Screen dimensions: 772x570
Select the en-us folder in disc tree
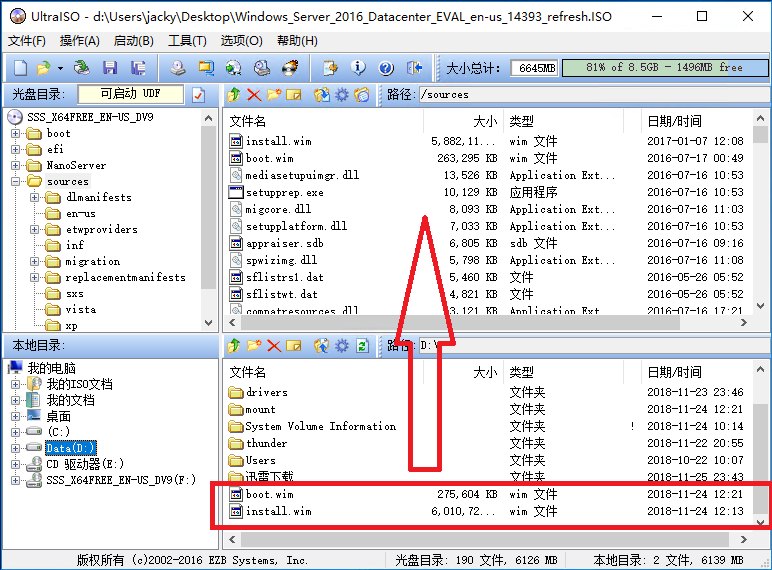(81, 214)
